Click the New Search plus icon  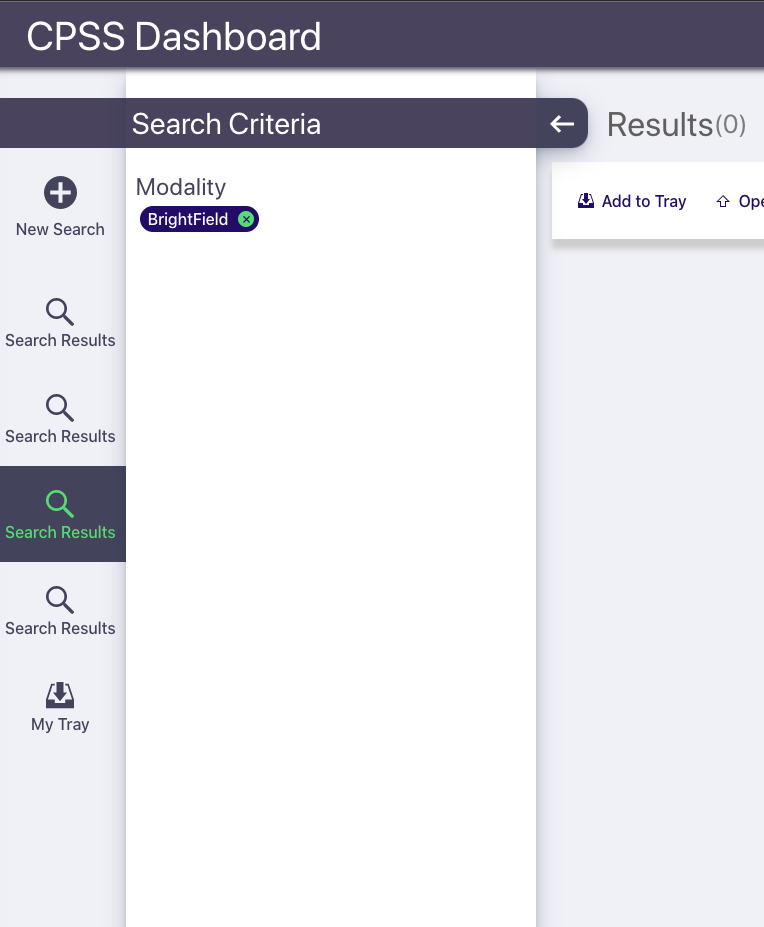(60, 193)
